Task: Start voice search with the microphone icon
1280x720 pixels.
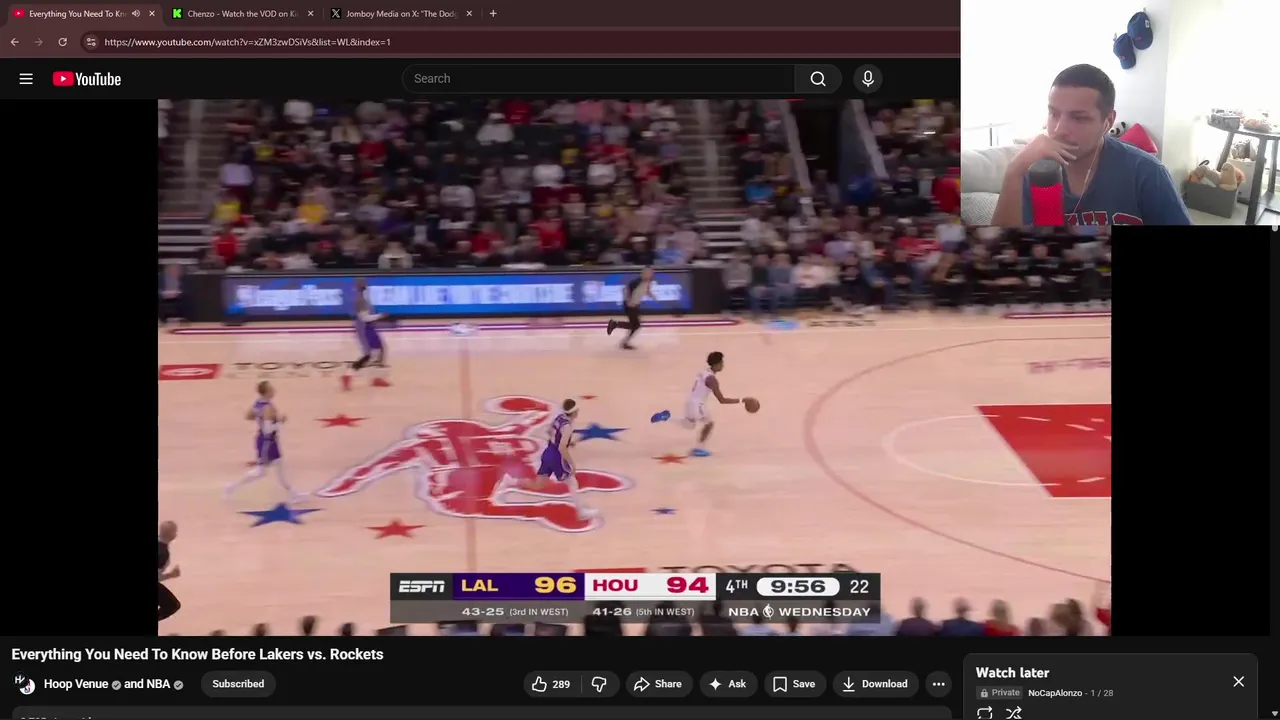Action: (868, 79)
